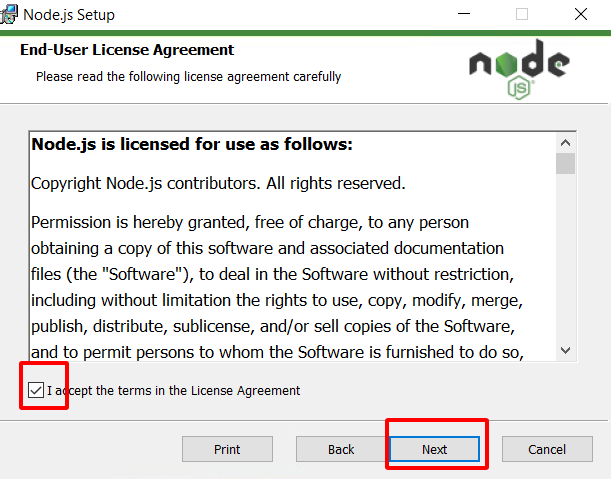This screenshot has width=611, height=479.
Task: Click the Node.js installer icon in title bar
Action: click(x=11, y=15)
